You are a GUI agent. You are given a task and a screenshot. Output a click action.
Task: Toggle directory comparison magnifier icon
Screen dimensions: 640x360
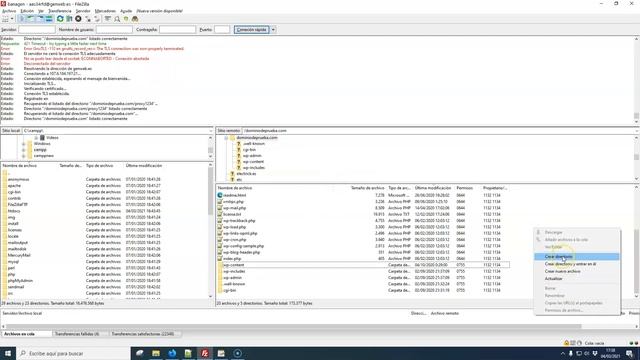point(117,19)
